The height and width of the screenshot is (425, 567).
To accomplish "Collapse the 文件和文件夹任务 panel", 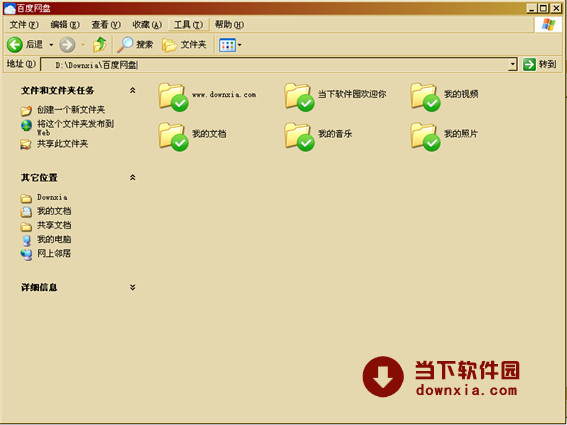I will tap(133, 90).
